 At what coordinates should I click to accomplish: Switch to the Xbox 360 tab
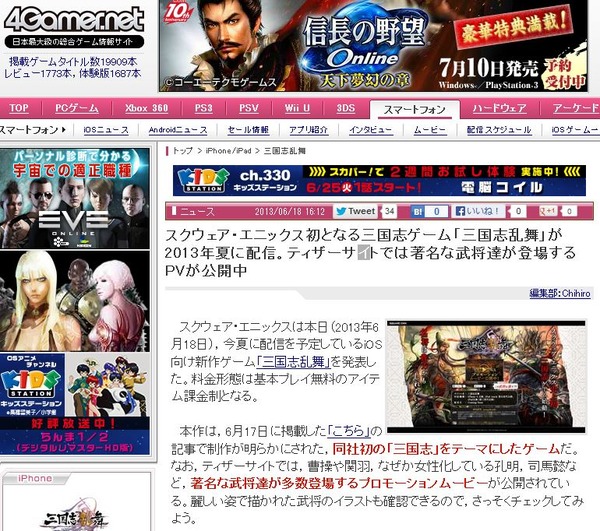(x=147, y=108)
